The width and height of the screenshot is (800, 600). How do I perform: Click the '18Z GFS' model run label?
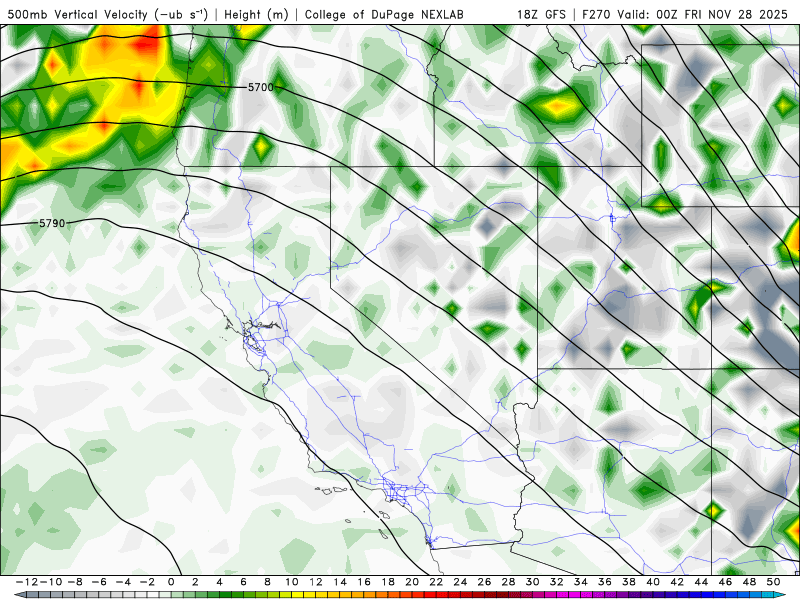click(541, 14)
